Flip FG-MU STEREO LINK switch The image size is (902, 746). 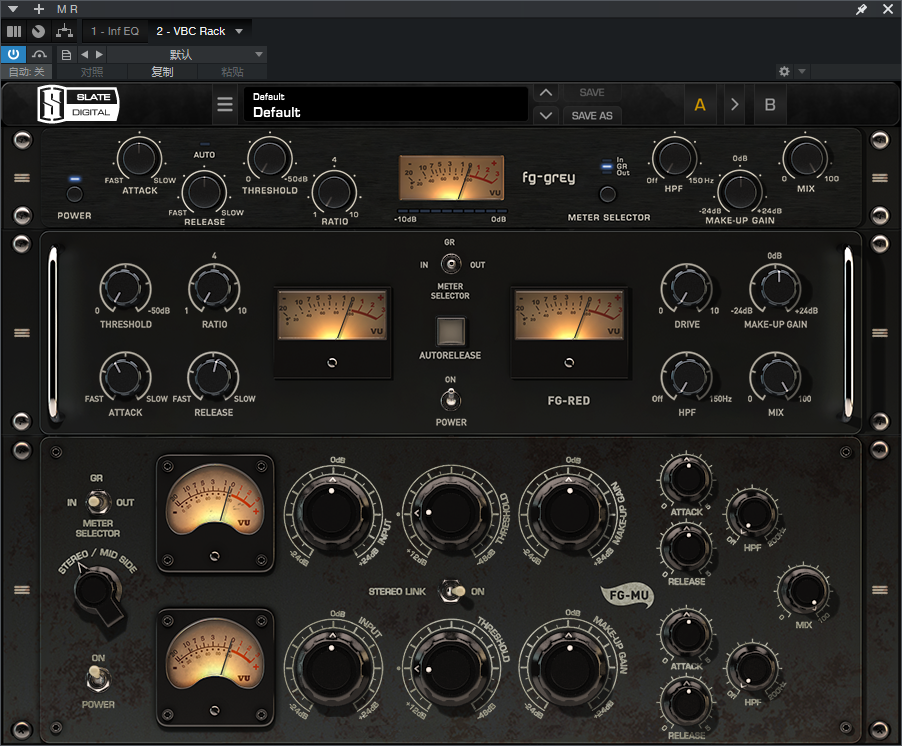(453, 591)
